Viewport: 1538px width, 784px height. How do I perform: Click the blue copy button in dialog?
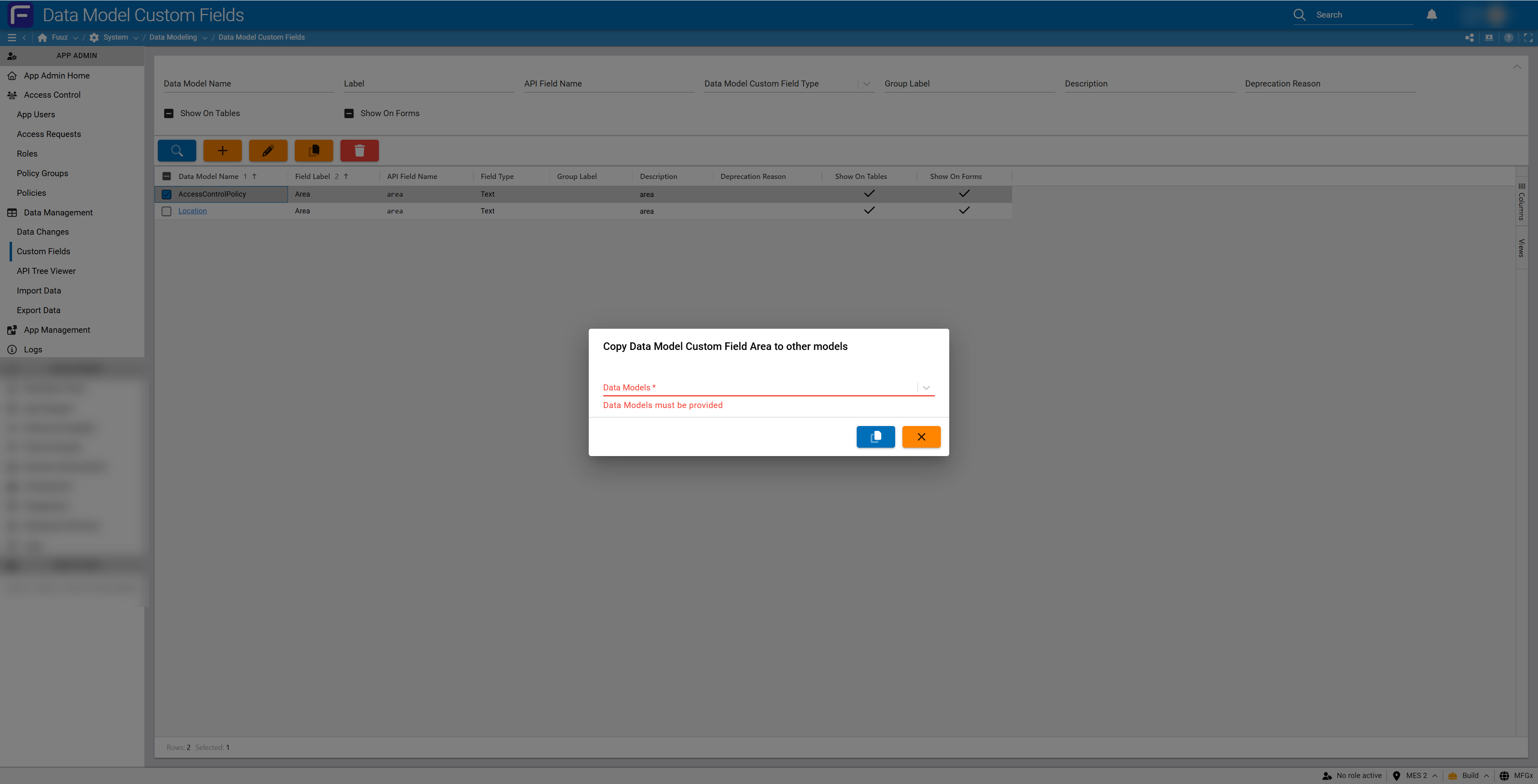[x=875, y=436]
